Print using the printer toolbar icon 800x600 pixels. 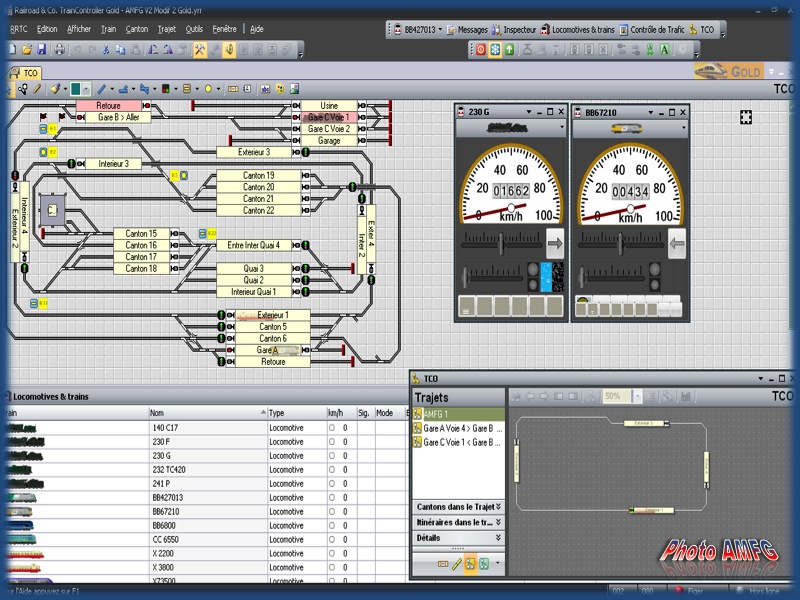60,49
